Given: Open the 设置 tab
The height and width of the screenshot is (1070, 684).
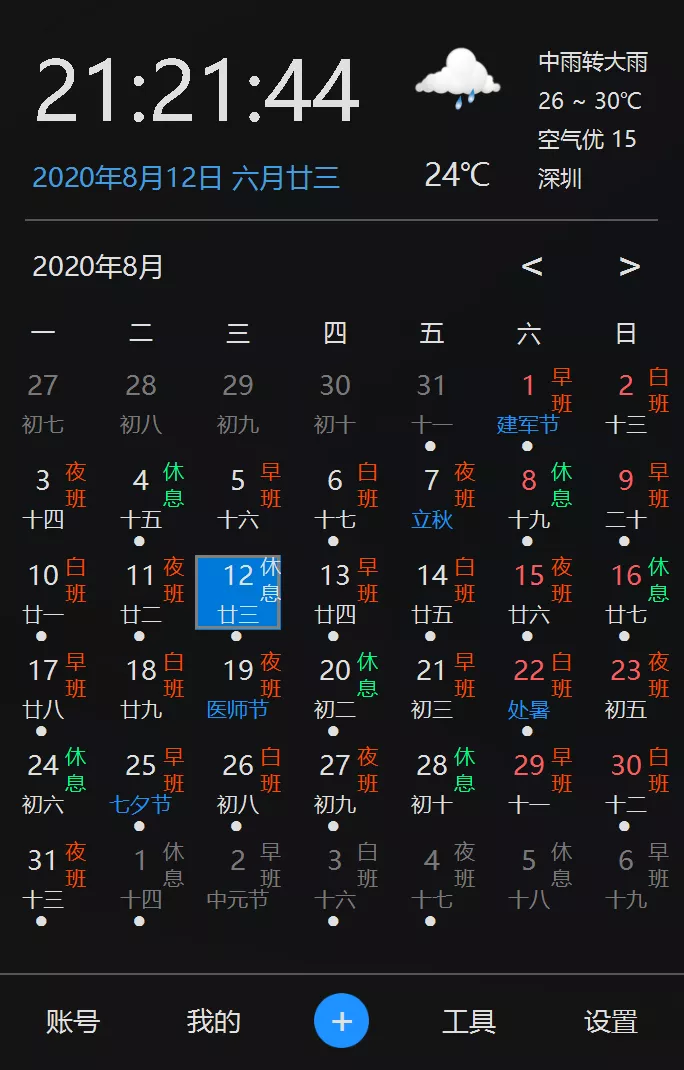Looking at the screenshot, I should pos(611,1021).
